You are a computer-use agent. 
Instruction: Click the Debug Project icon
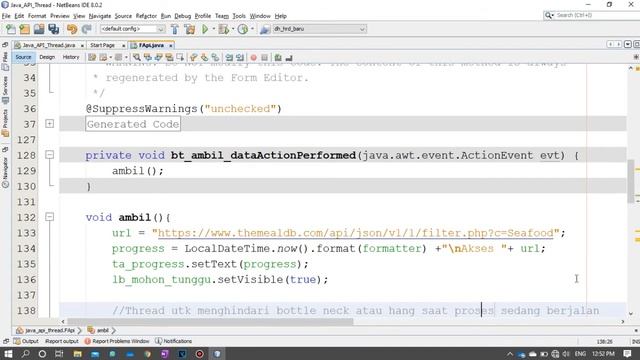tap(223, 29)
